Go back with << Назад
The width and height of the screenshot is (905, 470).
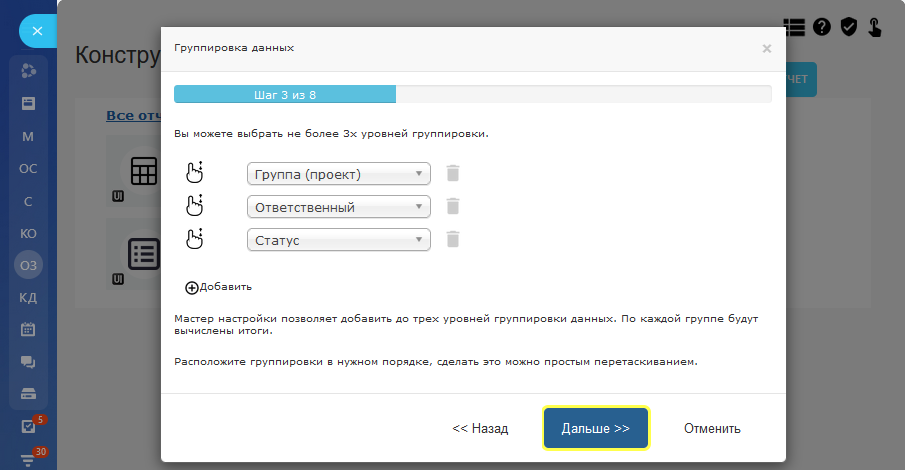[480, 428]
